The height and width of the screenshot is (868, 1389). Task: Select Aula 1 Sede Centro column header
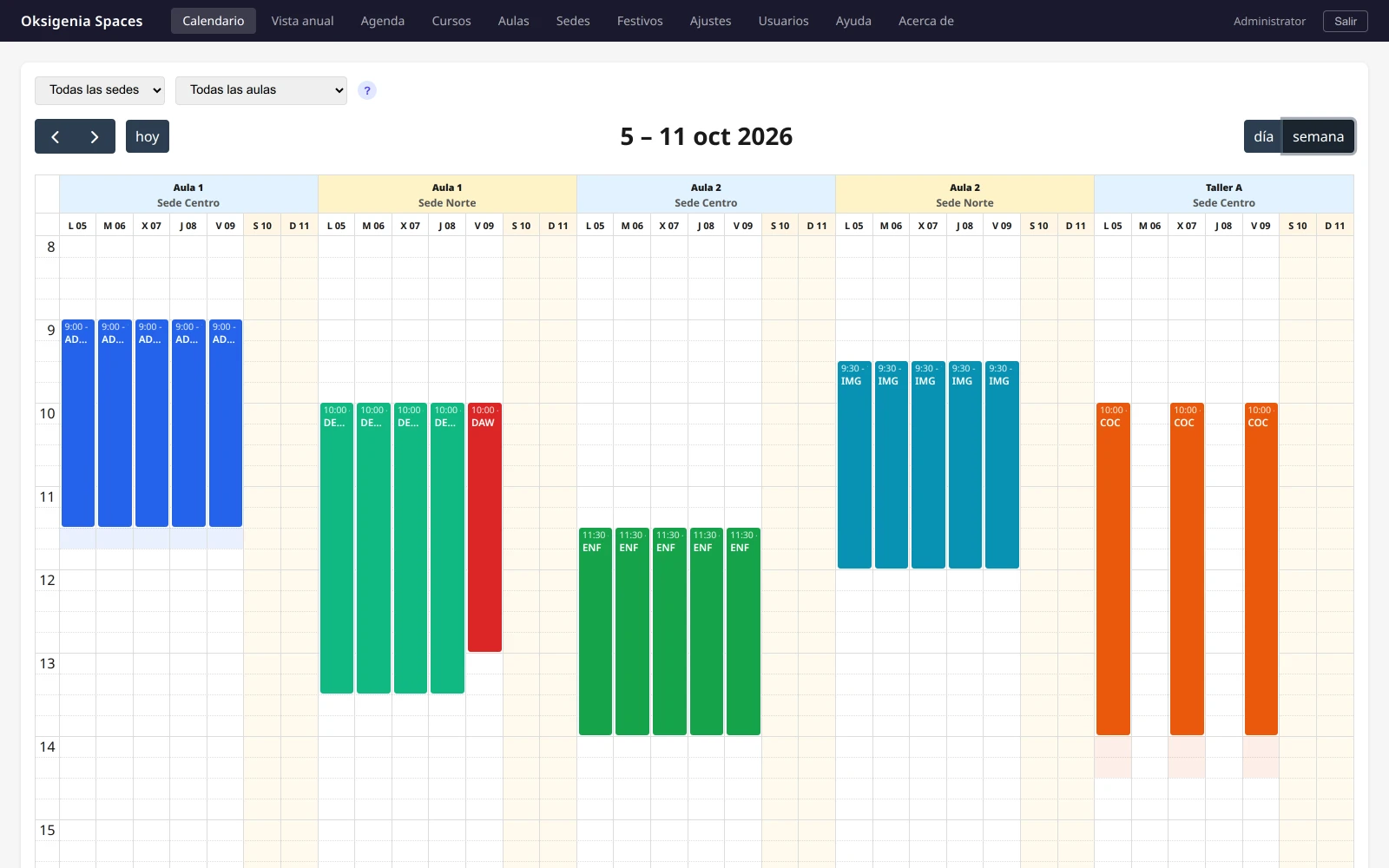click(x=188, y=194)
